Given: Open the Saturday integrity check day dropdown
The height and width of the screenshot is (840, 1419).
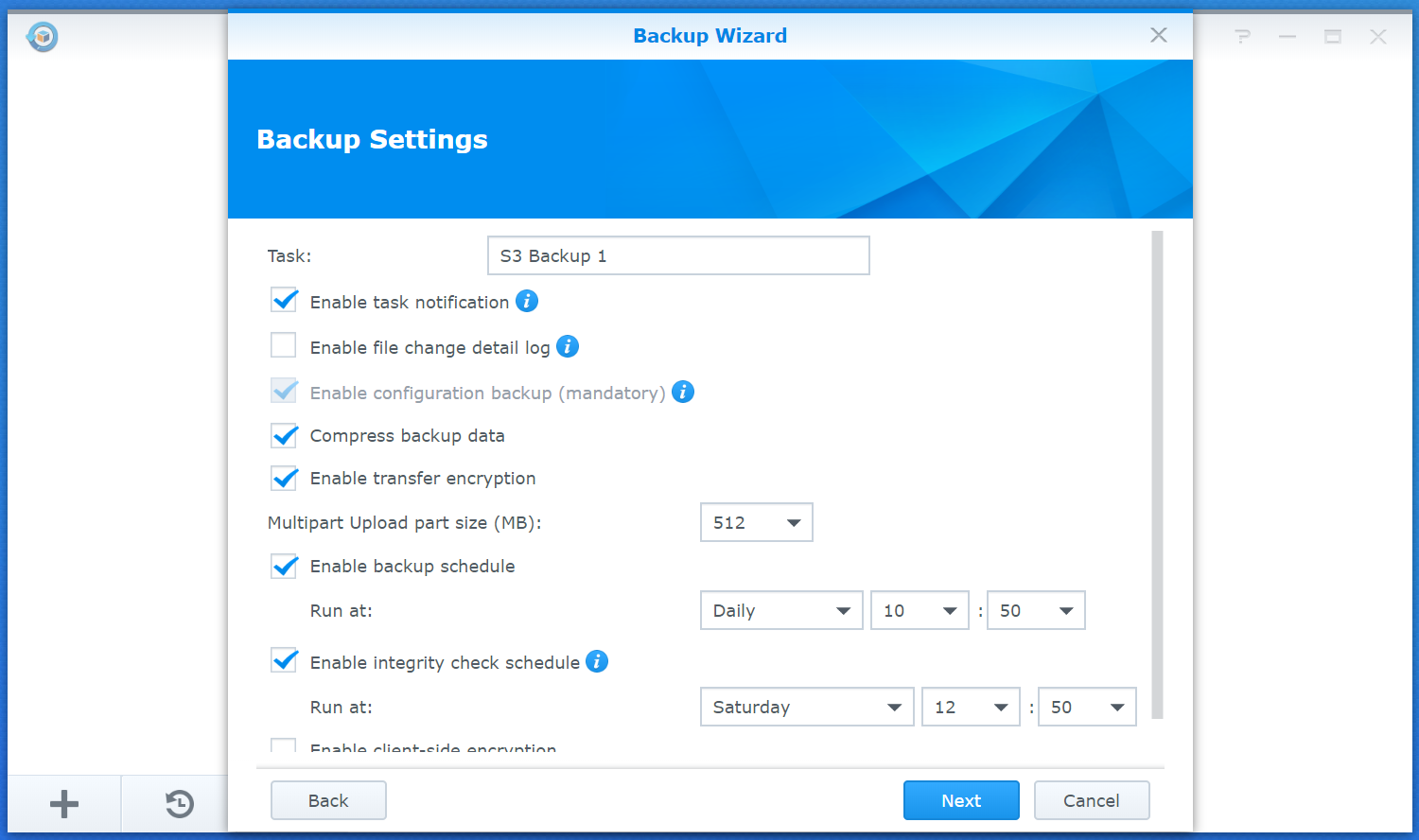Looking at the screenshot, I should [806, 707].
